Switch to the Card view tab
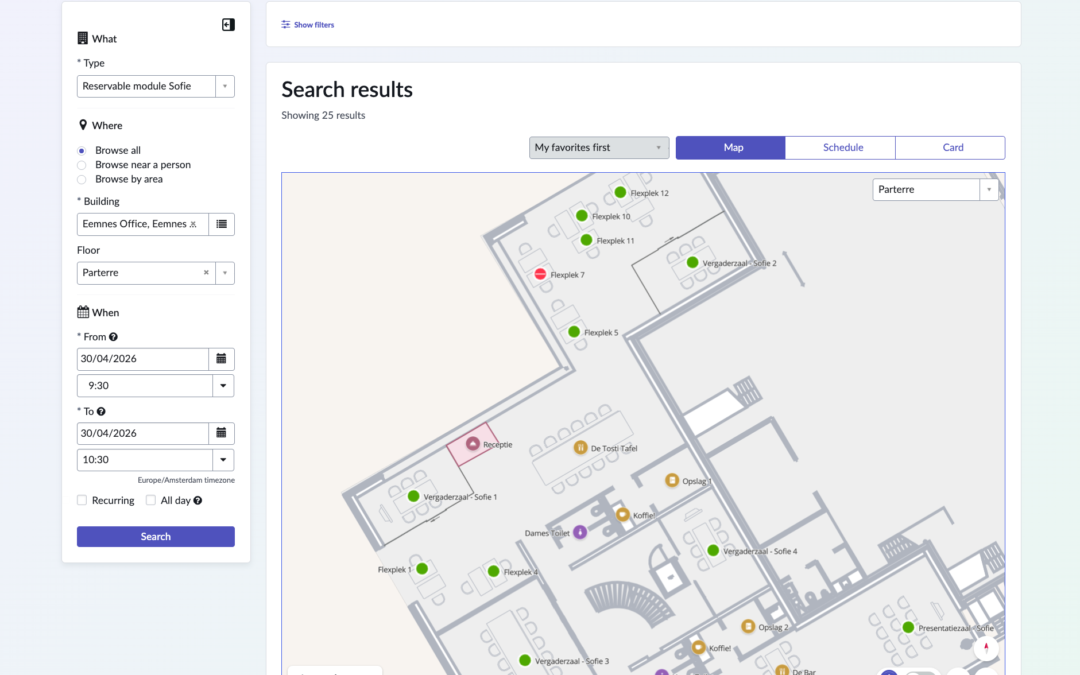This screenshot has width=1080, height=675. pyautogui.click(x=951, y=147)
